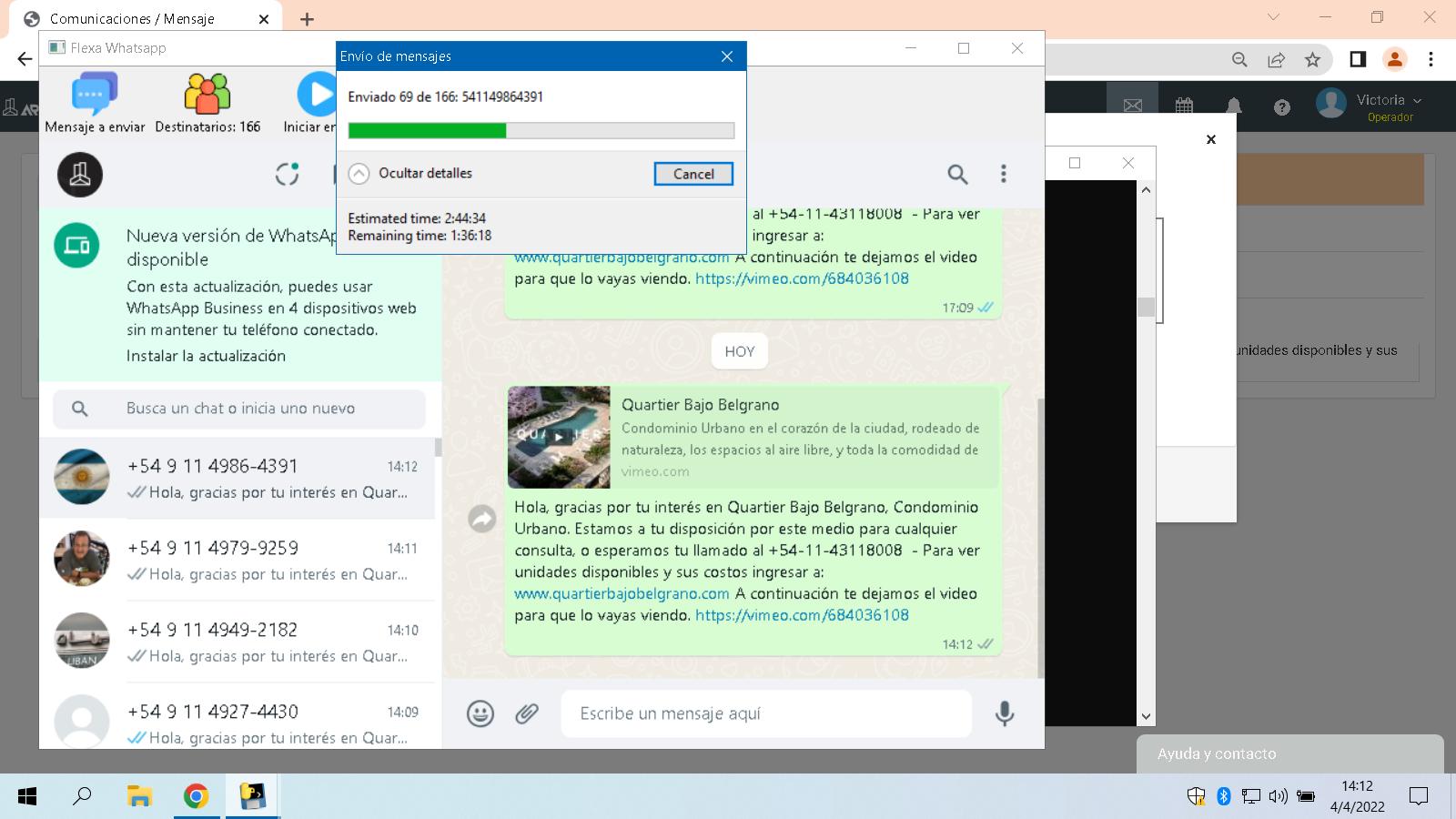Image resolution: width=1456 pixels, height=819 pixels.
Task: Open Chrome three-dot menu
Action: (x=1431, y=59)
